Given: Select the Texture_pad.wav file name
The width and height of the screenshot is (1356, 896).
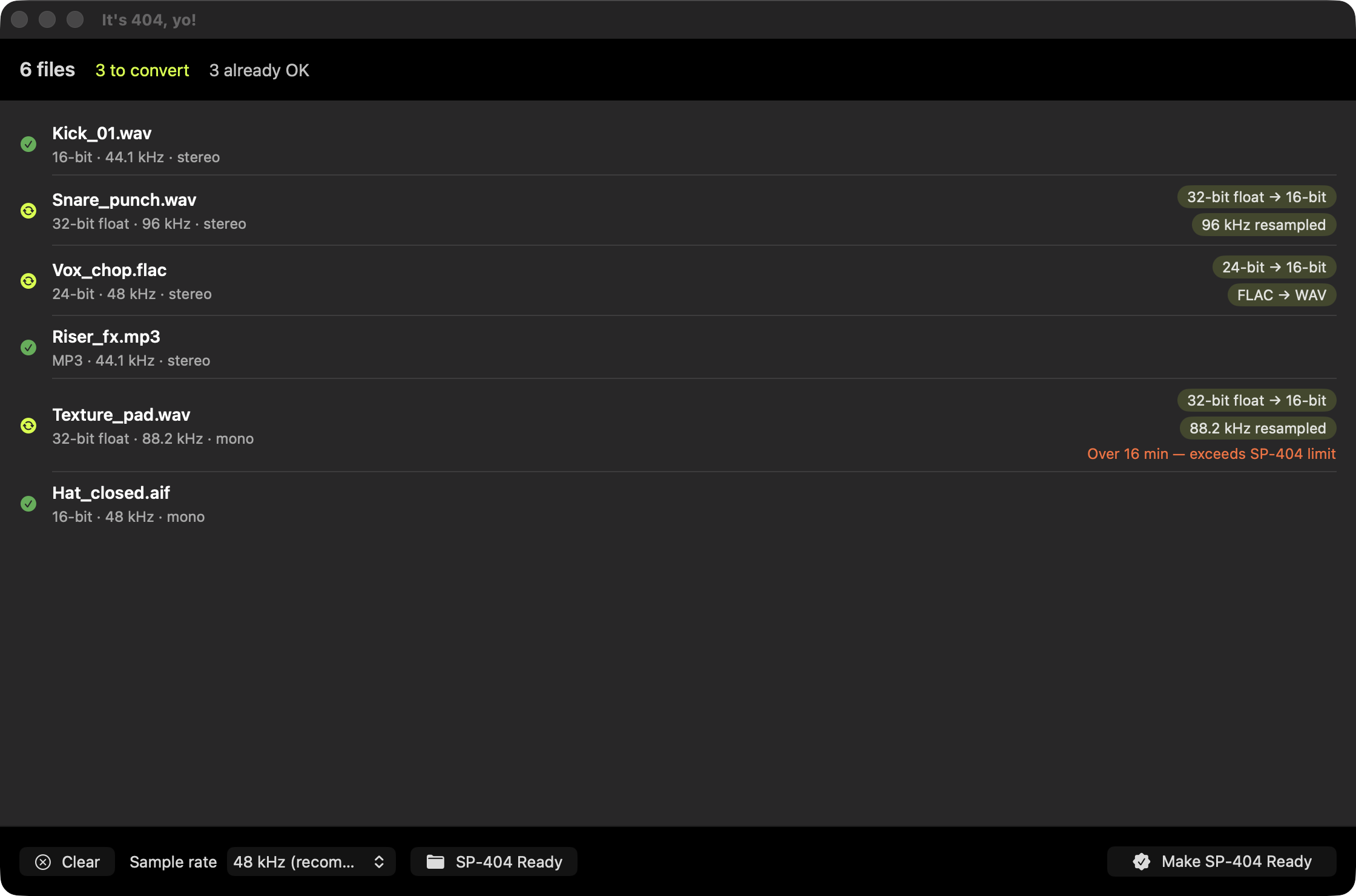Looking at the screenshot, I should pyautogui.click(x=121, y=415).
